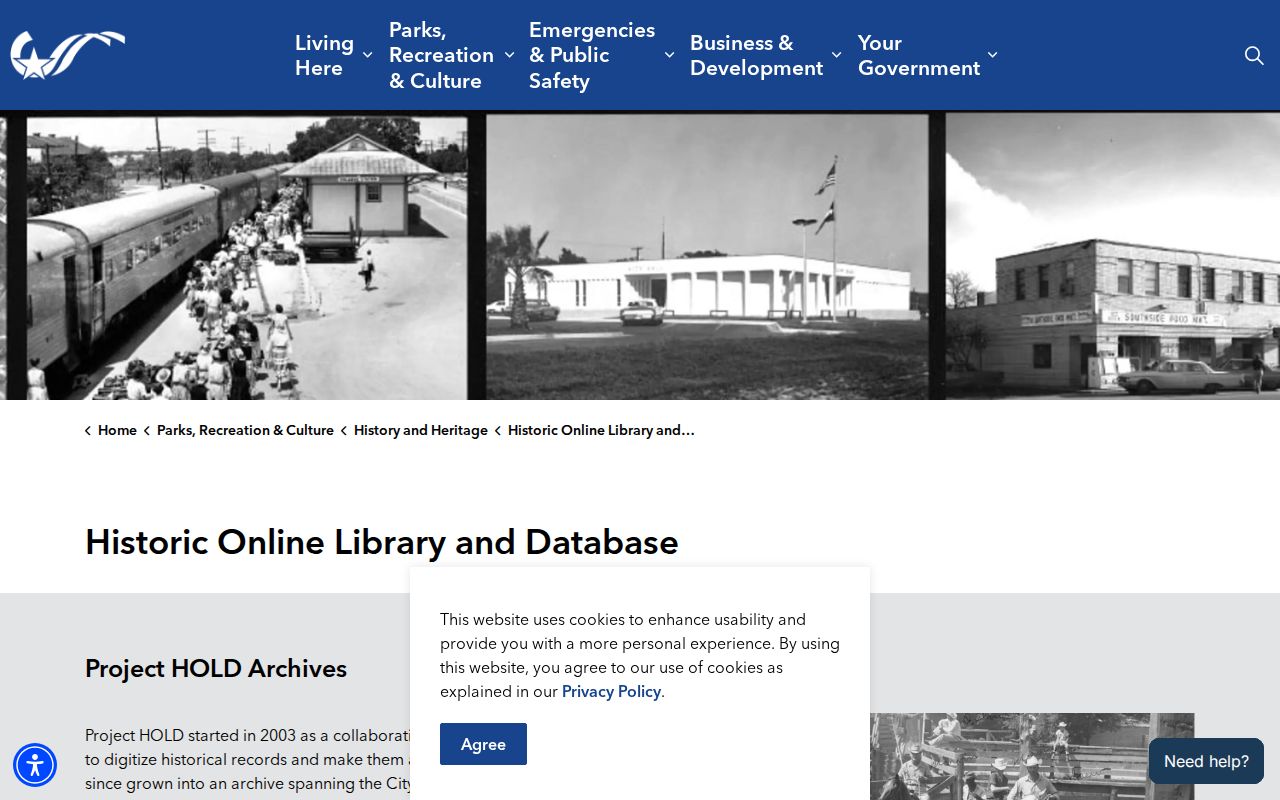Viewport: 1280px width, 800px height.
Task: Open Parks, Recreation & Culture breadcrumb
Action: click(x=245, y=430)
